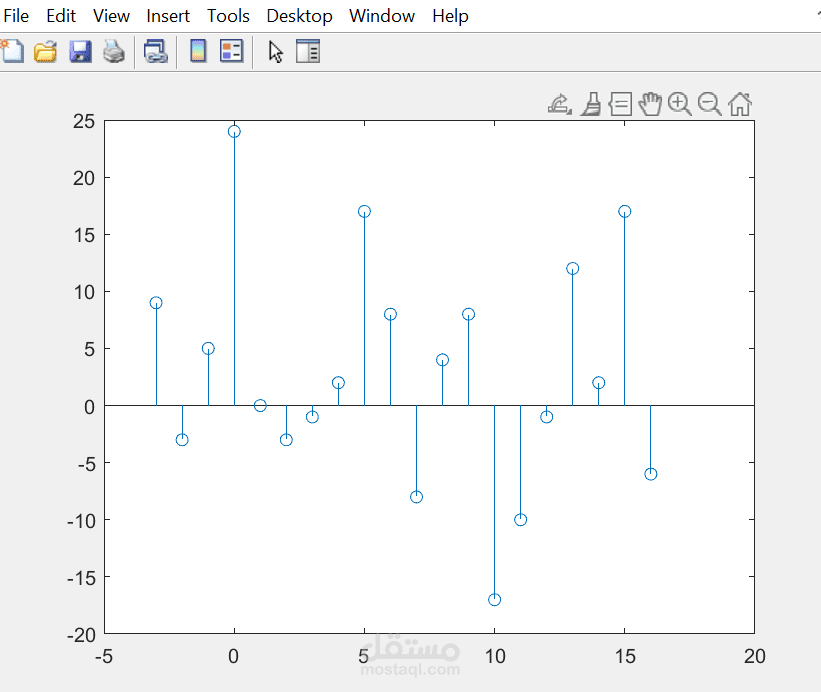821x692 pixels.
Task: Open the Property Inspector icon
Action: click(x=308, y=51)
